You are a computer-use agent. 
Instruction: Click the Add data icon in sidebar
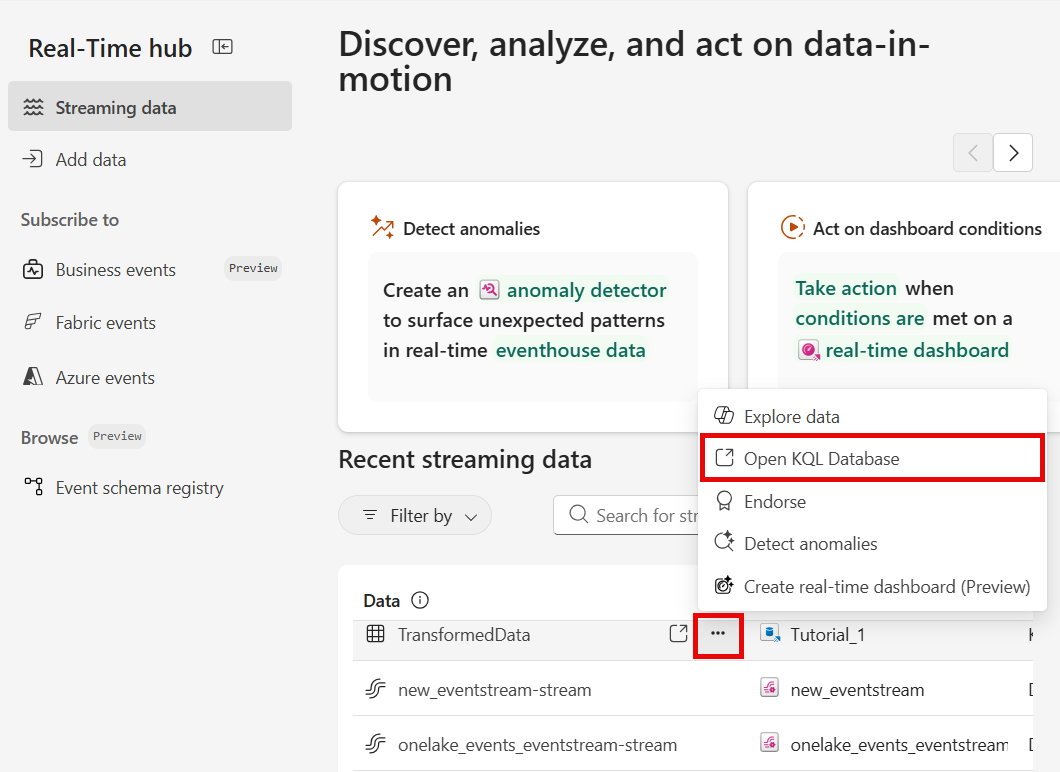31,159
